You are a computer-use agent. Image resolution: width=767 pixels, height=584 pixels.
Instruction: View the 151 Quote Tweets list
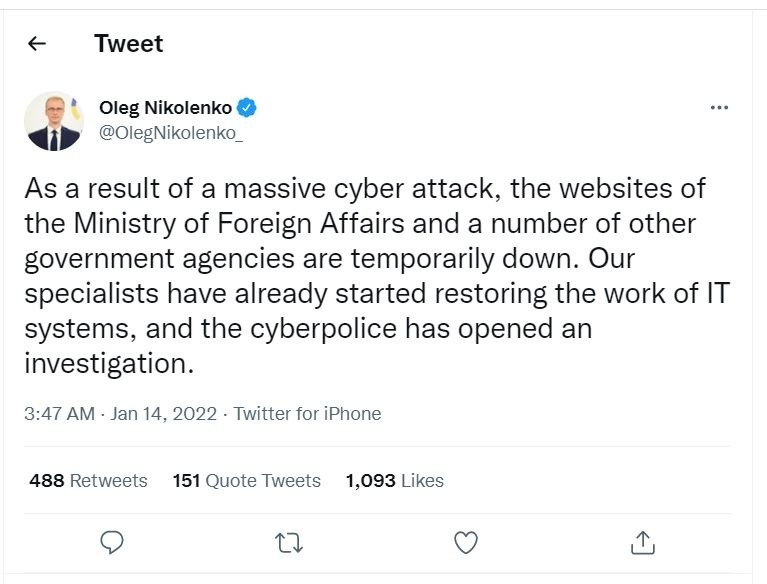coord(246,481)
